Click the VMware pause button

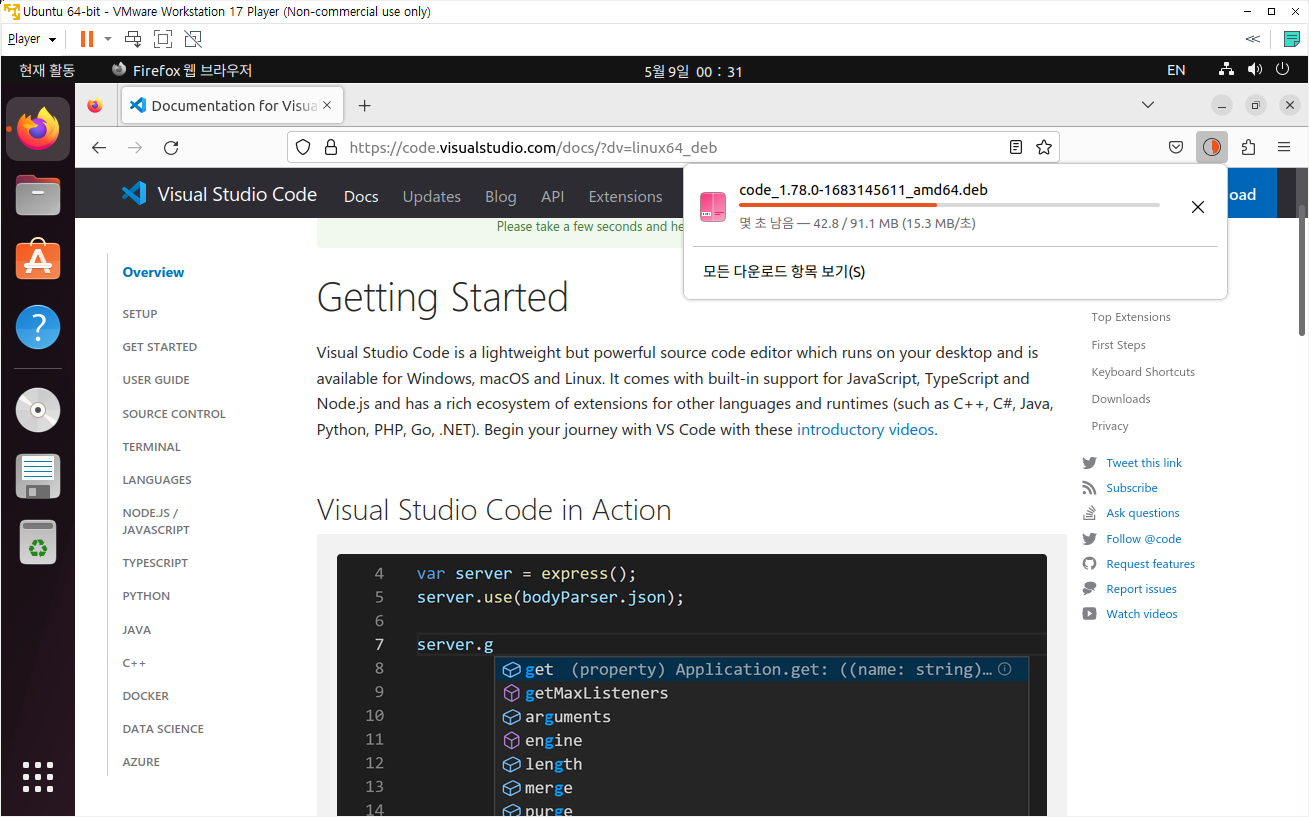(x=87, y=39)
